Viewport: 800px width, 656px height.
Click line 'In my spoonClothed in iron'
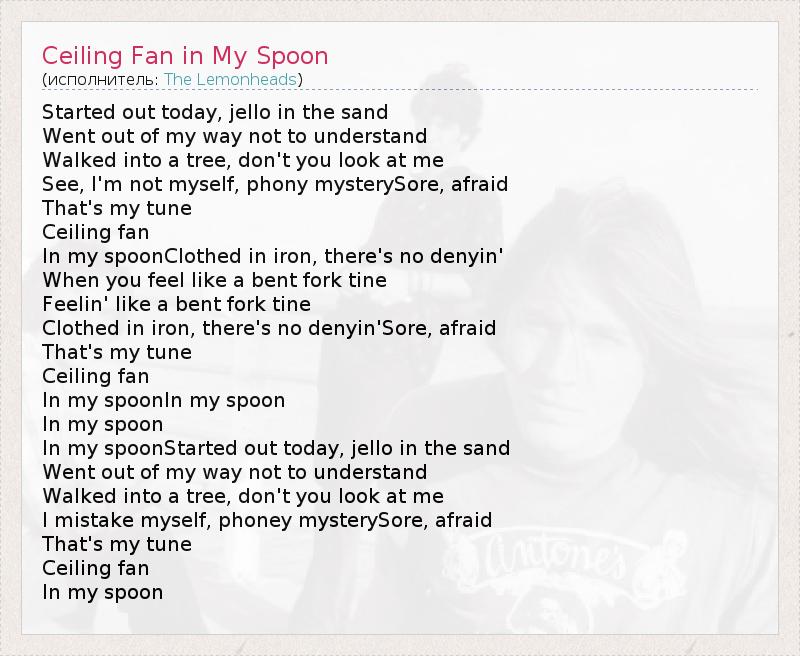272,256
